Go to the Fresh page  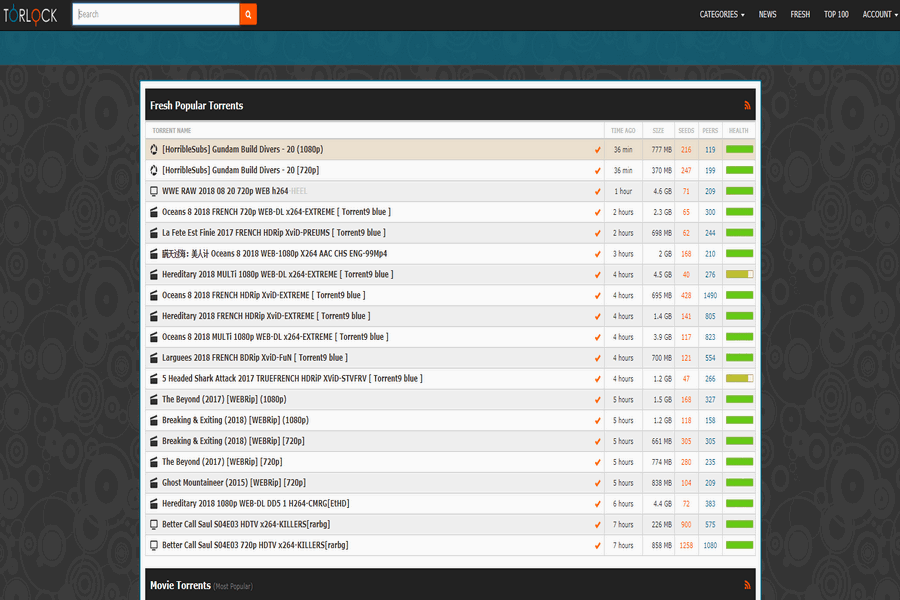click(800, 14)
